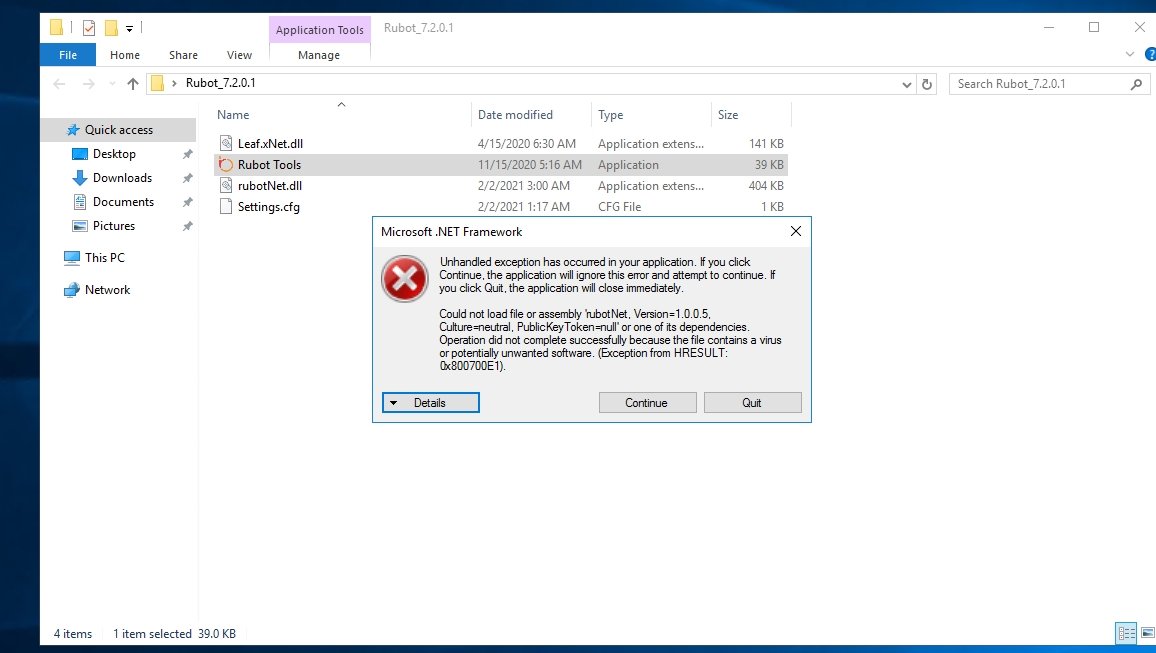Select the Leaf.xNet.dll file
Image resolution: width=1156 pixels, height=653 pixels.
point(270,144)
